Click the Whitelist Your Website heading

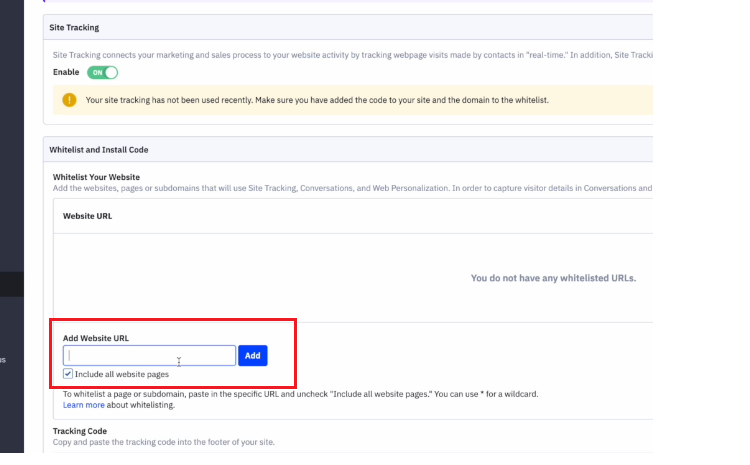(x=96, y=177)
